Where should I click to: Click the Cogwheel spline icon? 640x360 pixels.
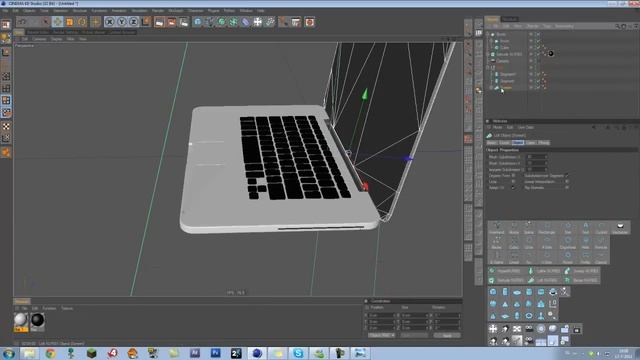pyautogui.click(x=568, y=242)
